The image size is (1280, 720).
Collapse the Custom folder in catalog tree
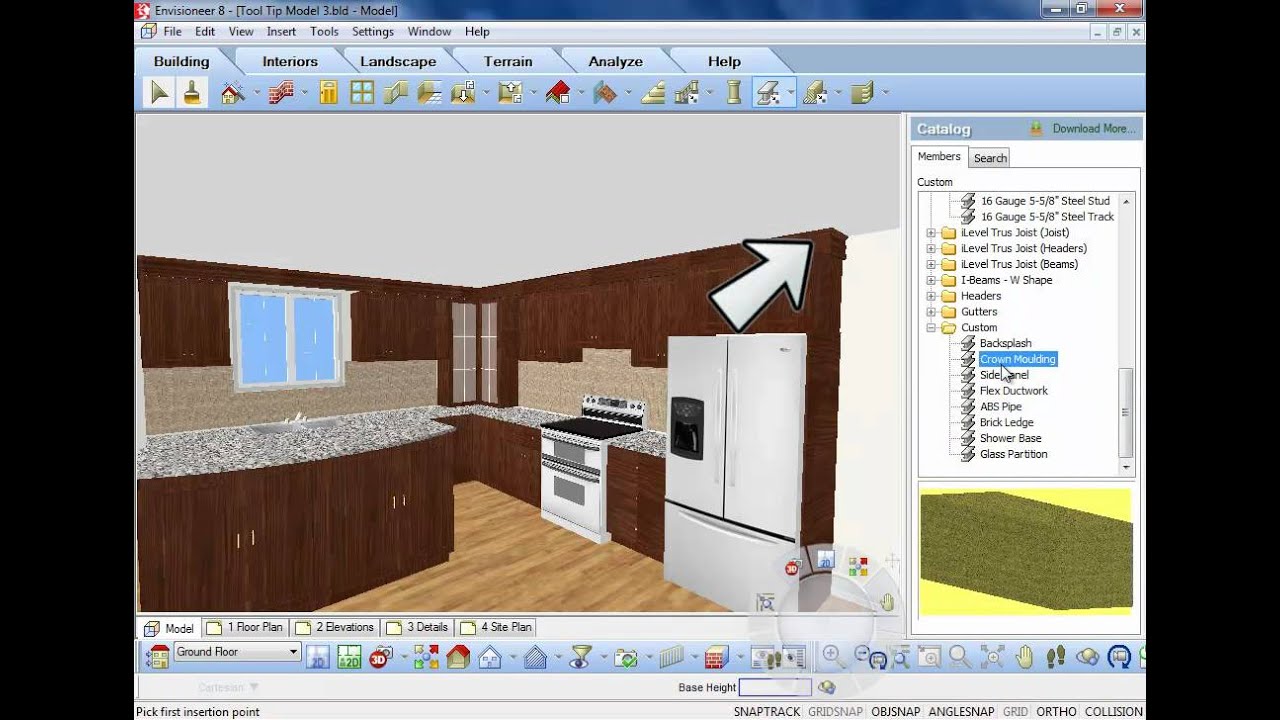tap(931, 328)
